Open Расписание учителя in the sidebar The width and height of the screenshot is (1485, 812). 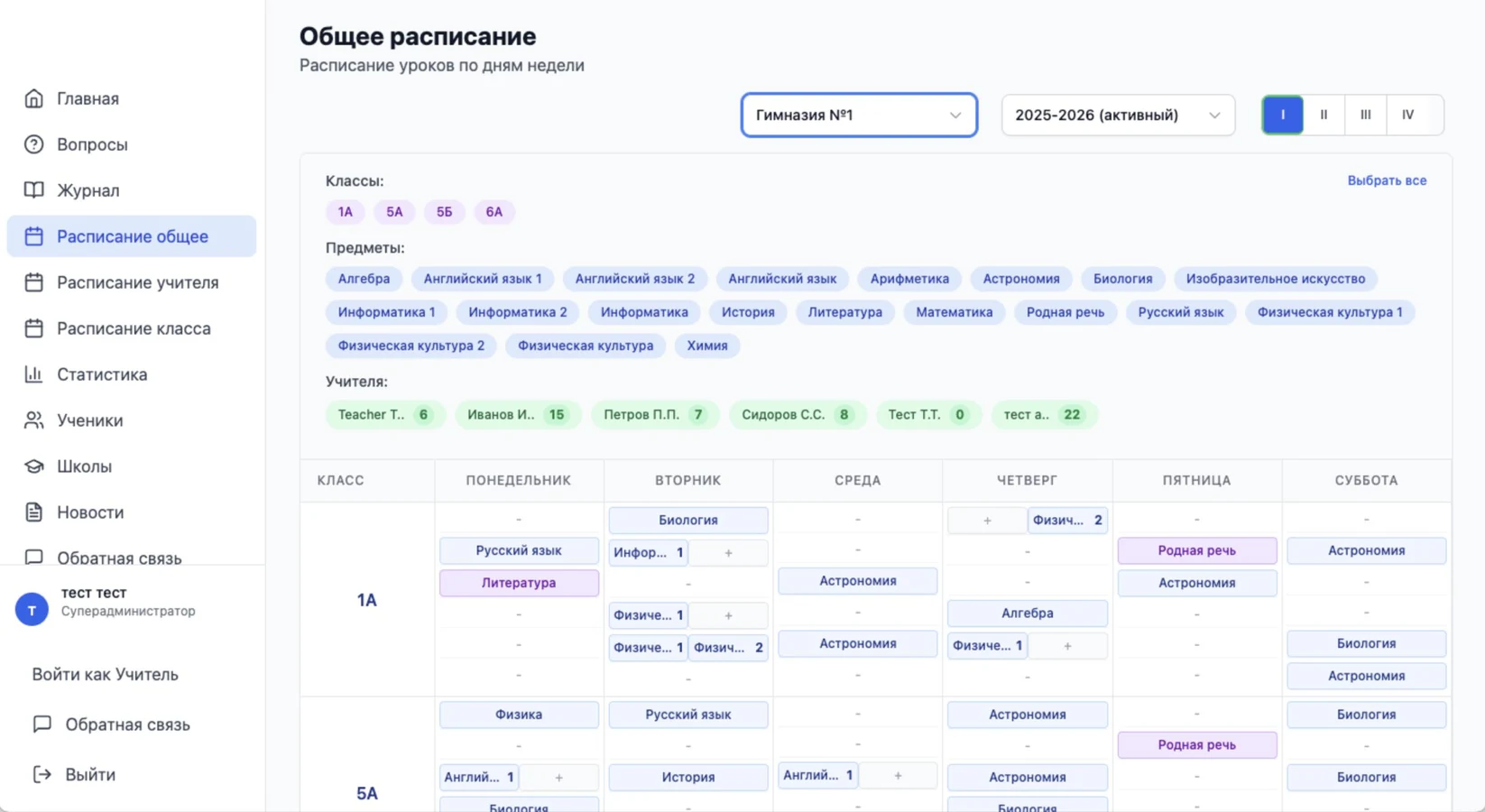point(132,282)
